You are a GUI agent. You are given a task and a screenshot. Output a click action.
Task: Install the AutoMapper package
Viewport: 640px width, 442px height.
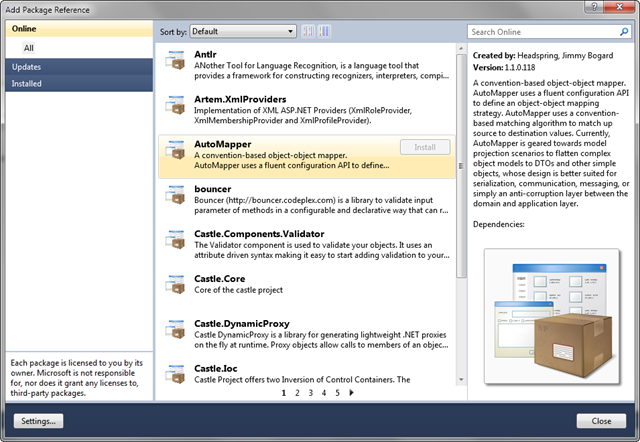425,147
